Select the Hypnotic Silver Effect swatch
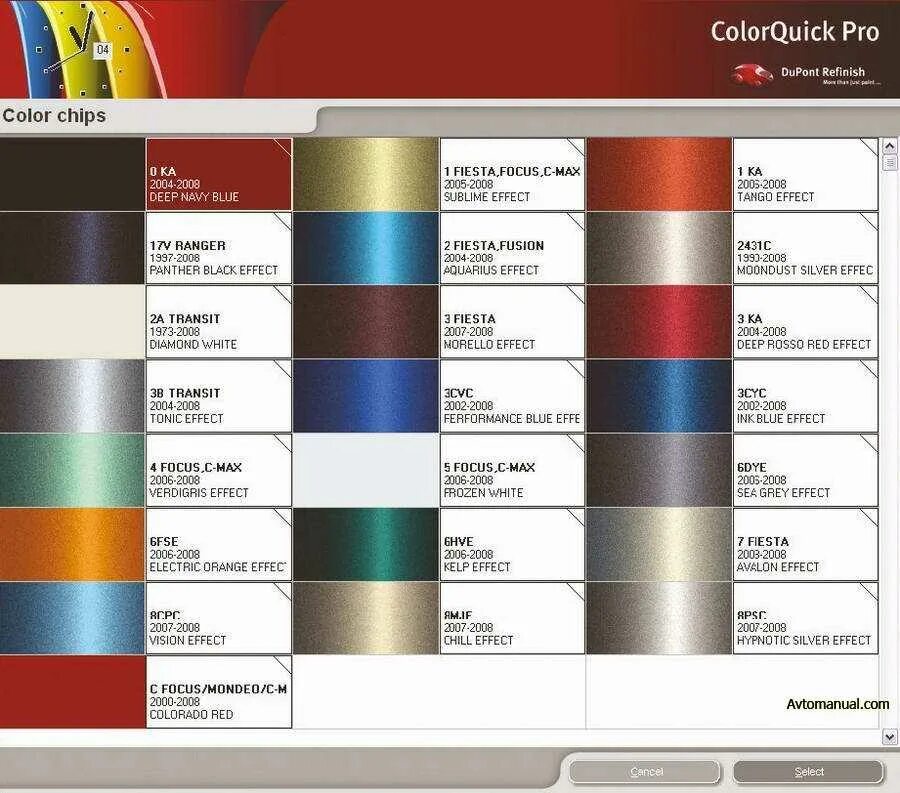900x793 pixels. point(660,618)
